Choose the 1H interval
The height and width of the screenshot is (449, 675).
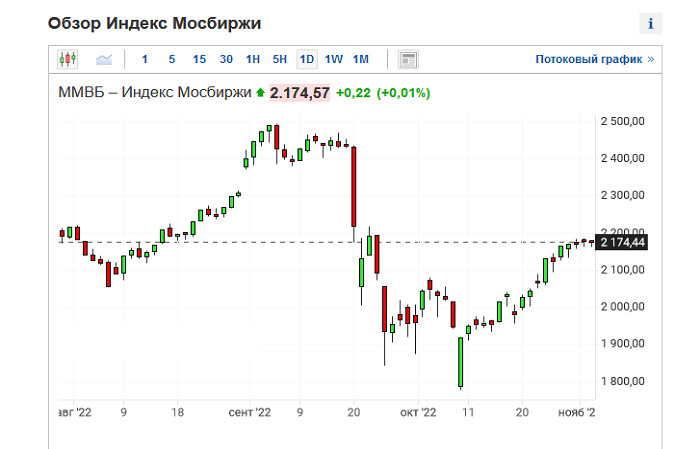[x=253, y=59]
